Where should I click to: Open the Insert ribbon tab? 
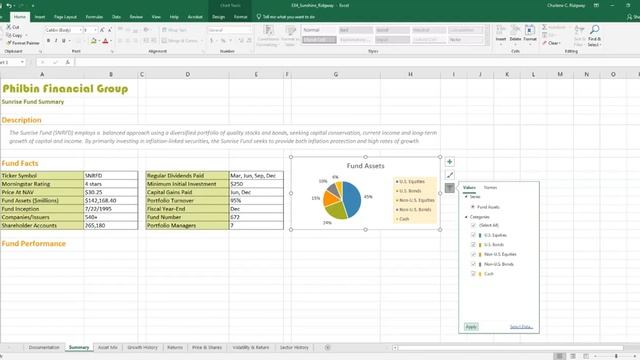coord(40,17)
